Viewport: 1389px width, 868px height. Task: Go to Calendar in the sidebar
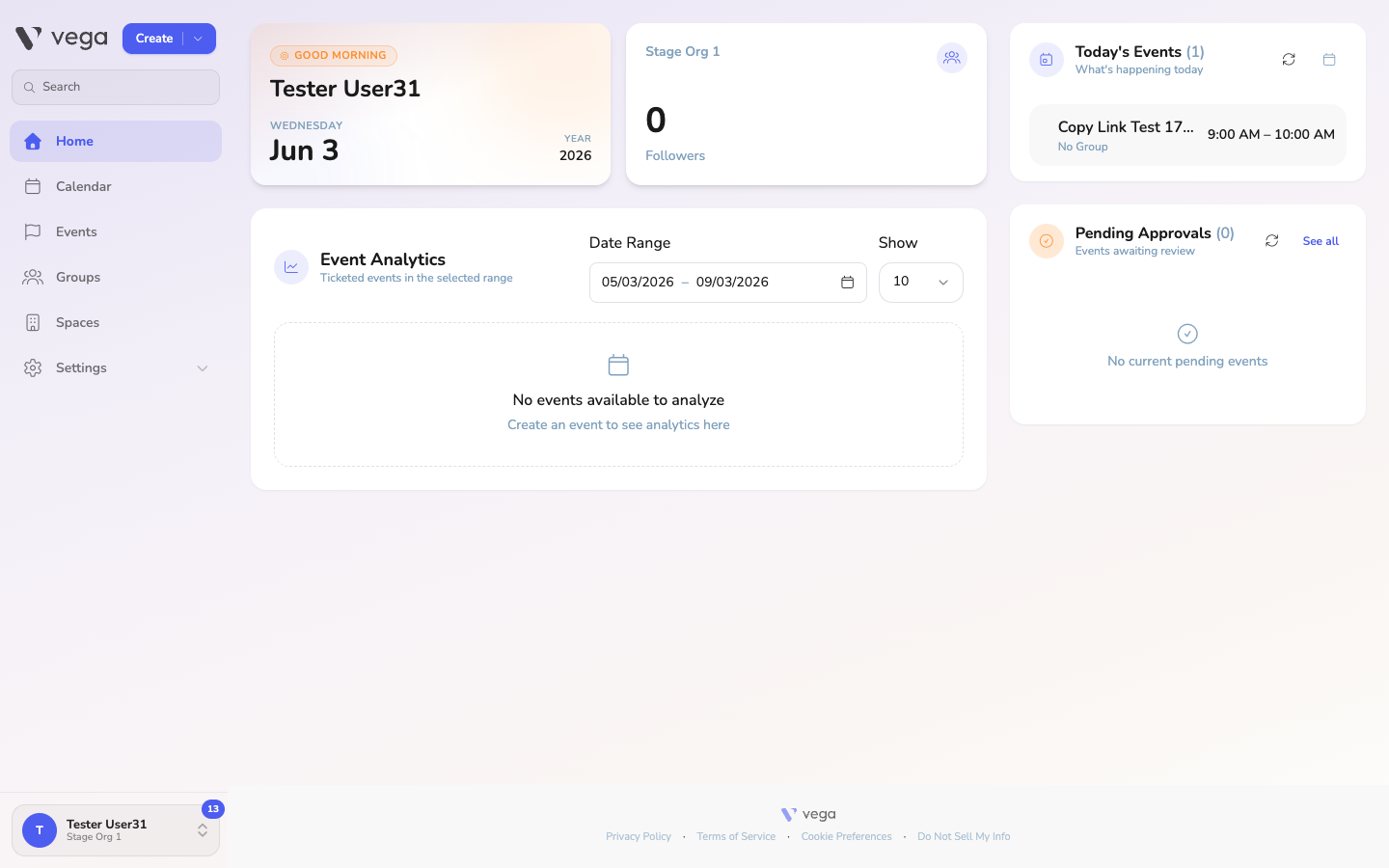[x=116, y=186]
